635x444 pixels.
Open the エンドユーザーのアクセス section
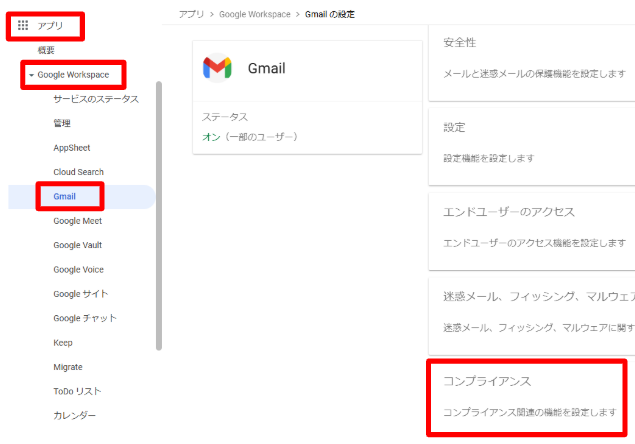532,232
